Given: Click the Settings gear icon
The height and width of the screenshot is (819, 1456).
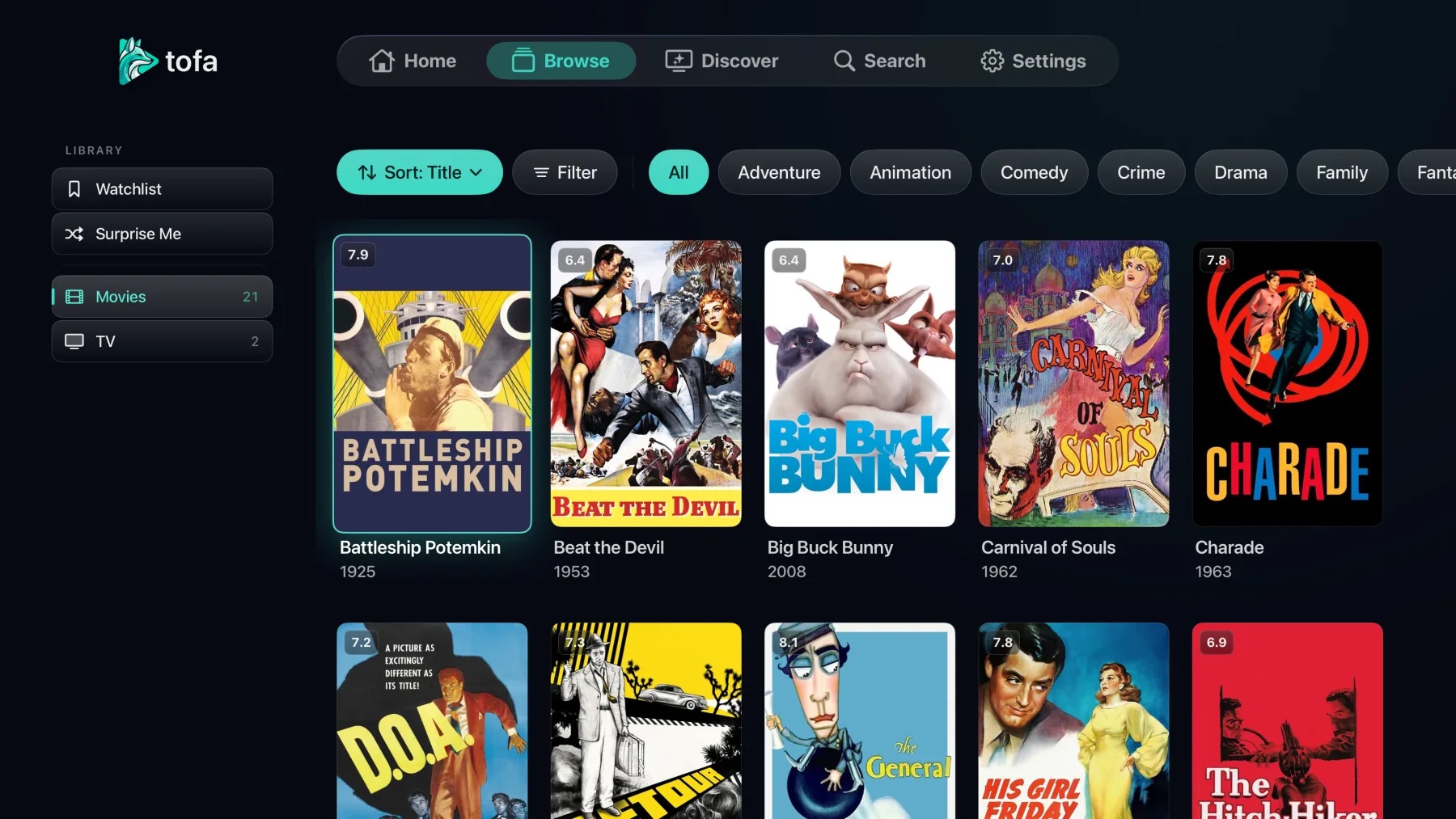Looking at the screenshot, I should 992,61.
